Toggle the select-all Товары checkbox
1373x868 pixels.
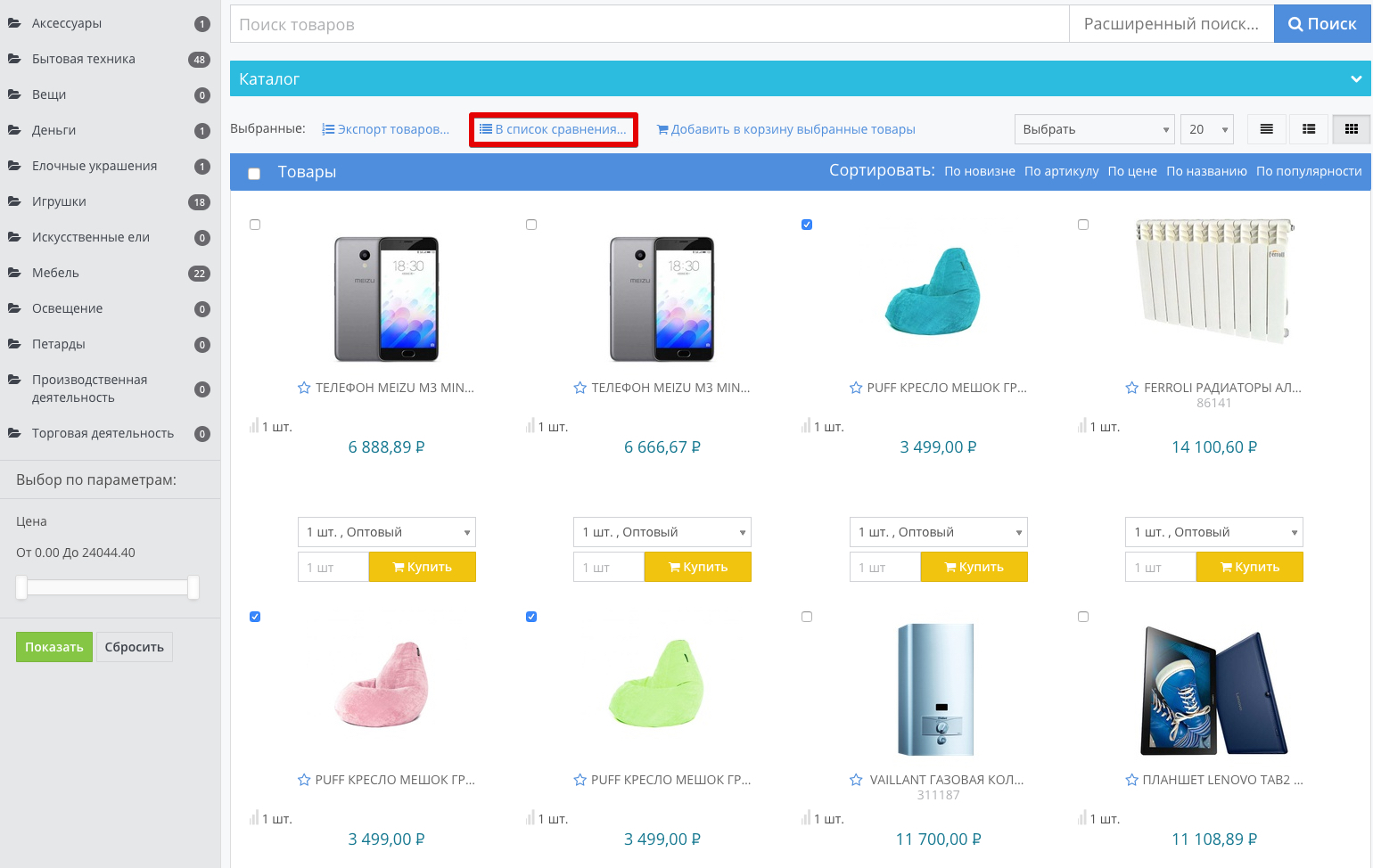point(254,174)
